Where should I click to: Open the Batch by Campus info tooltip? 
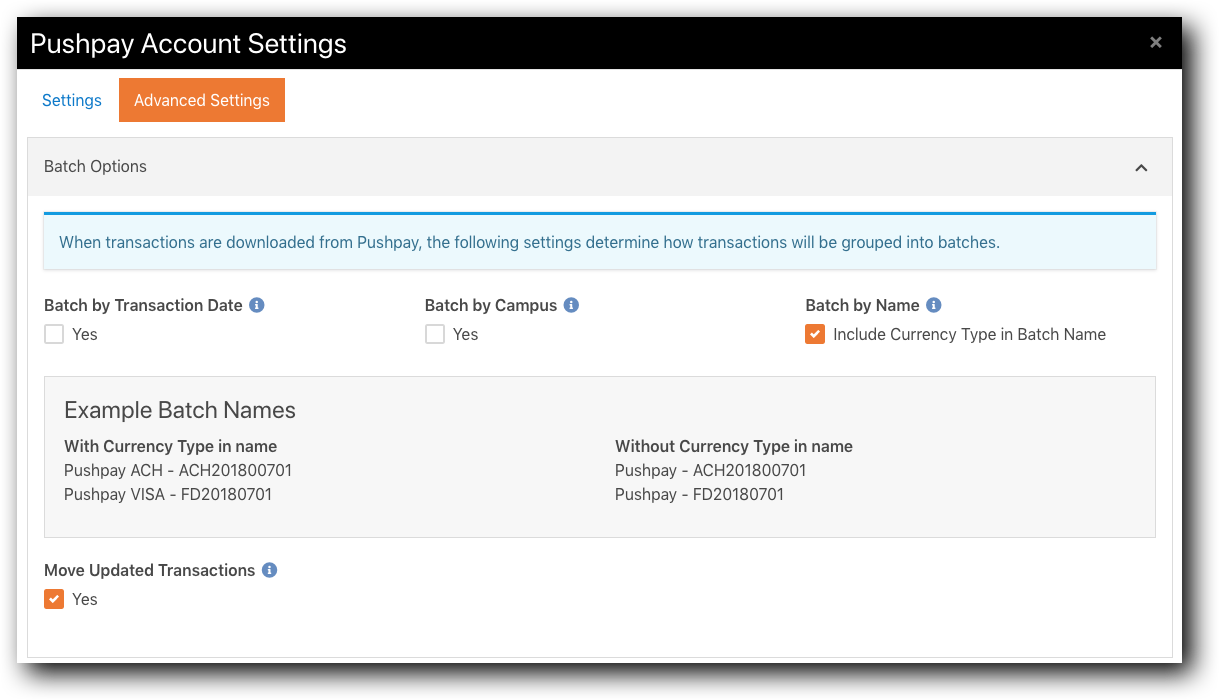click(x=570, y=304)
